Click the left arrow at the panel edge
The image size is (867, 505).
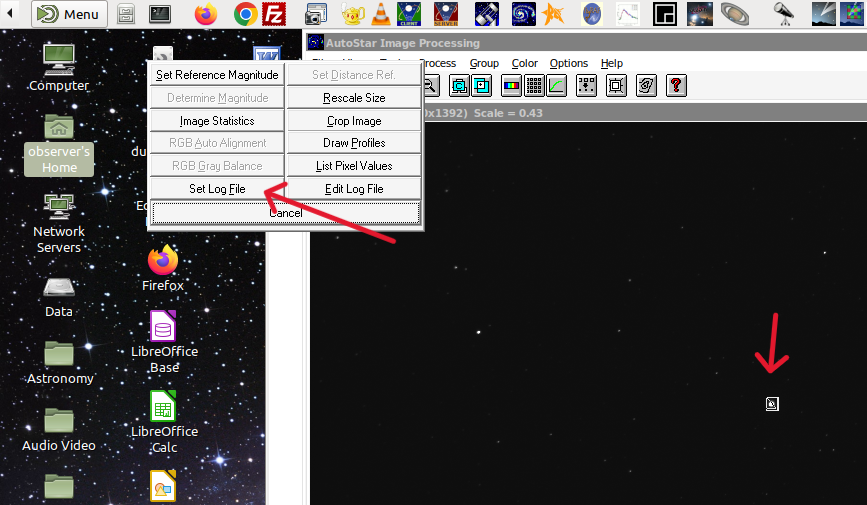(9, 14)
